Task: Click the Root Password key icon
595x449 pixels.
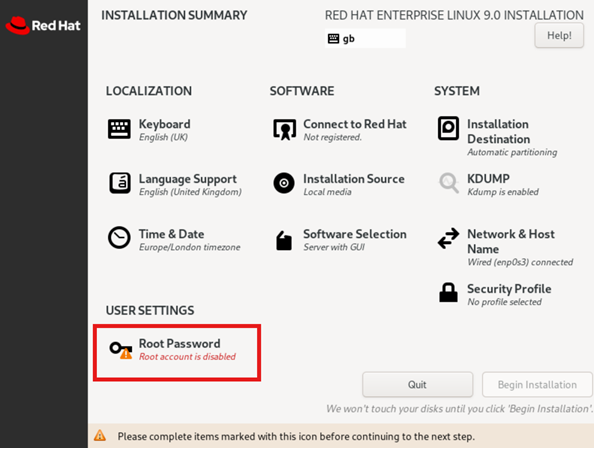Action: (x=121, y=350)
